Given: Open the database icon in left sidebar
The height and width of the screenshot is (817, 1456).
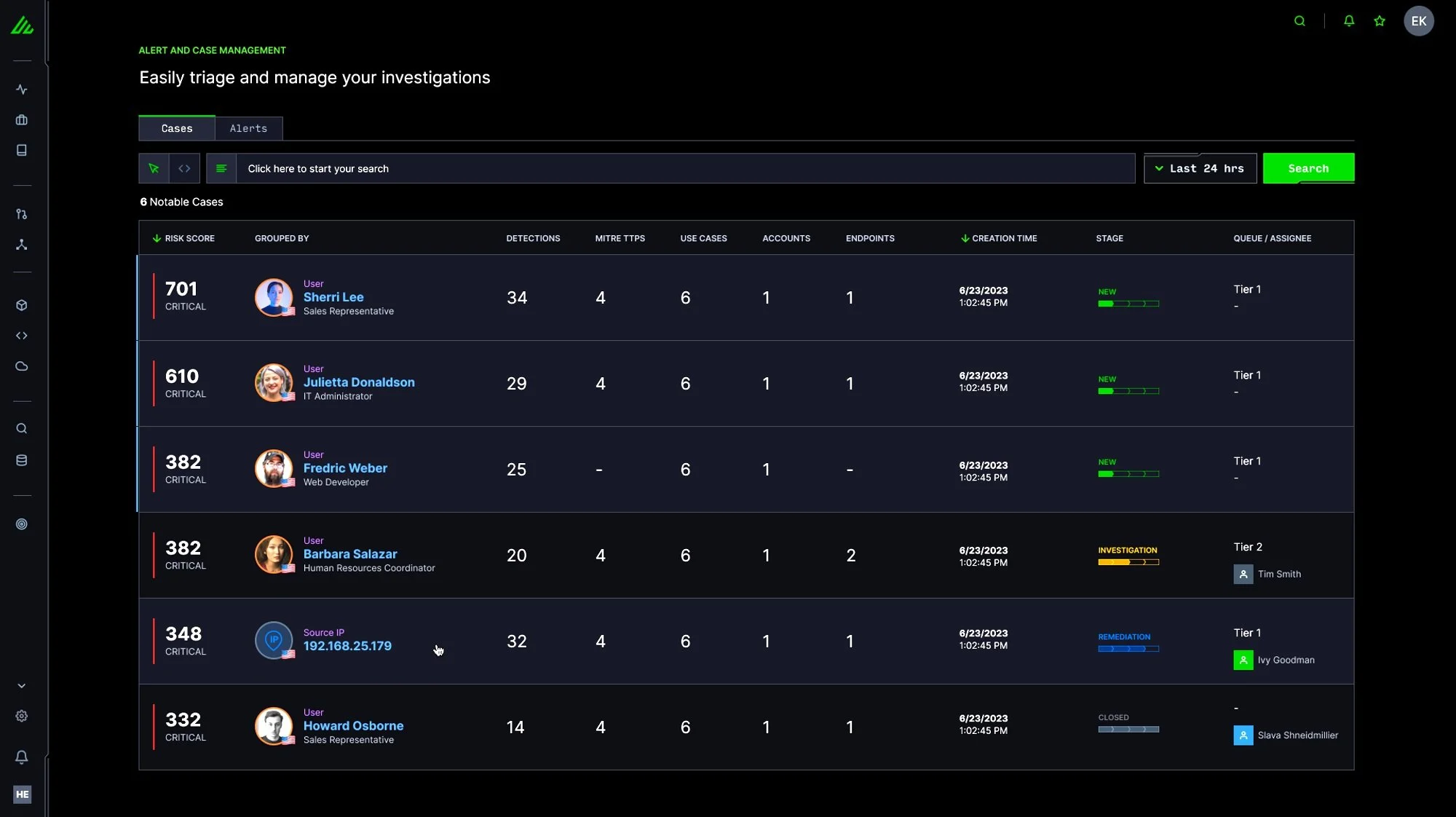Looking at the screenshot, I should (x=22, y=460).
